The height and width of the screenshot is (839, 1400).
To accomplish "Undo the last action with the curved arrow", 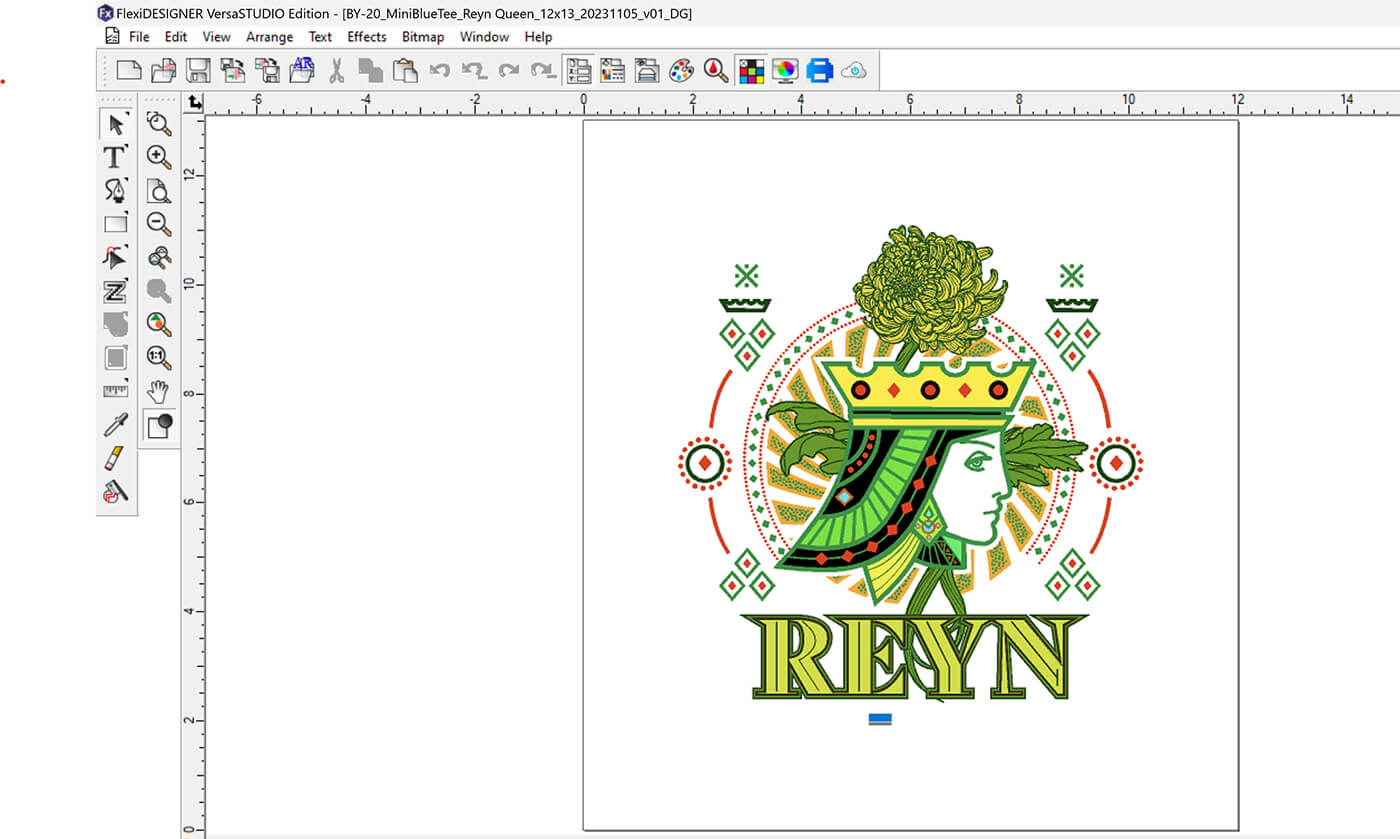I will click(x=439, y=70).
